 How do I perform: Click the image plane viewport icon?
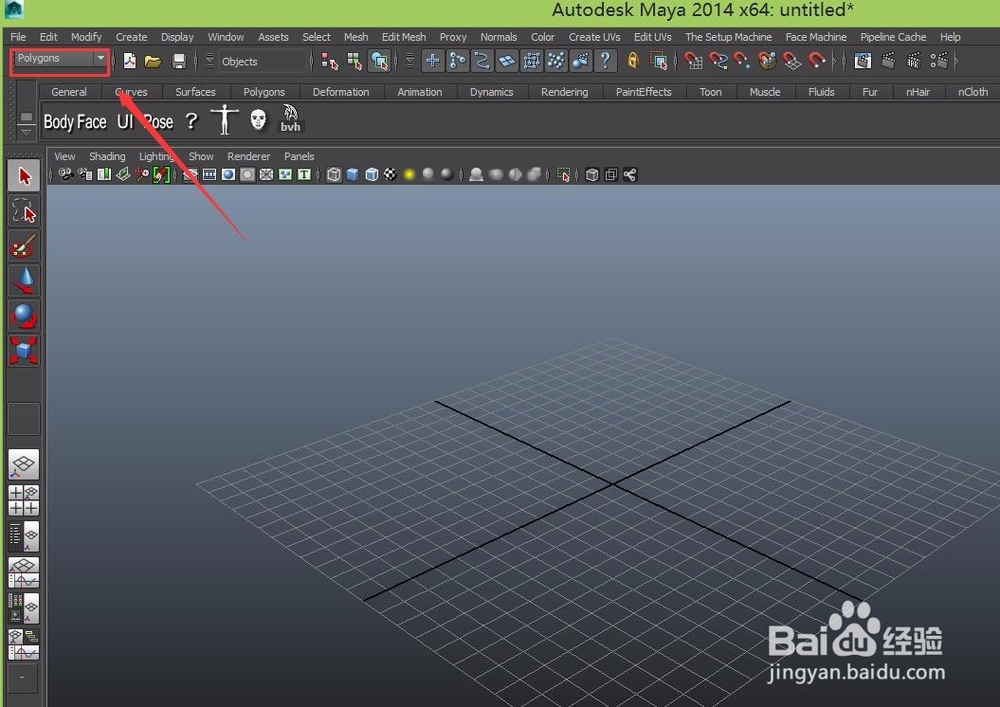(x=123, y=175)
